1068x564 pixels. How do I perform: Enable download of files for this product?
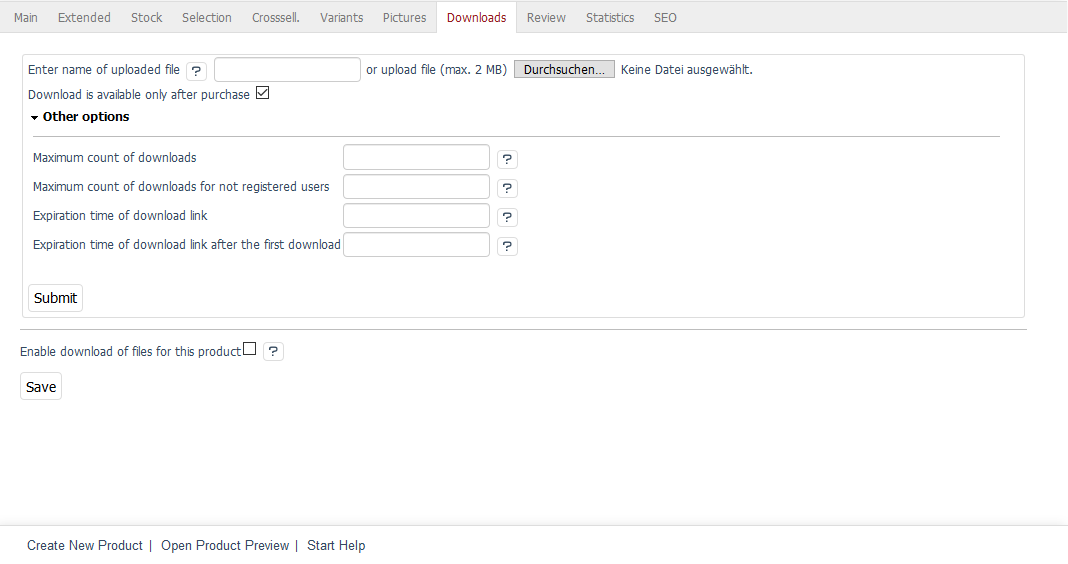click(x=249, y=349)
